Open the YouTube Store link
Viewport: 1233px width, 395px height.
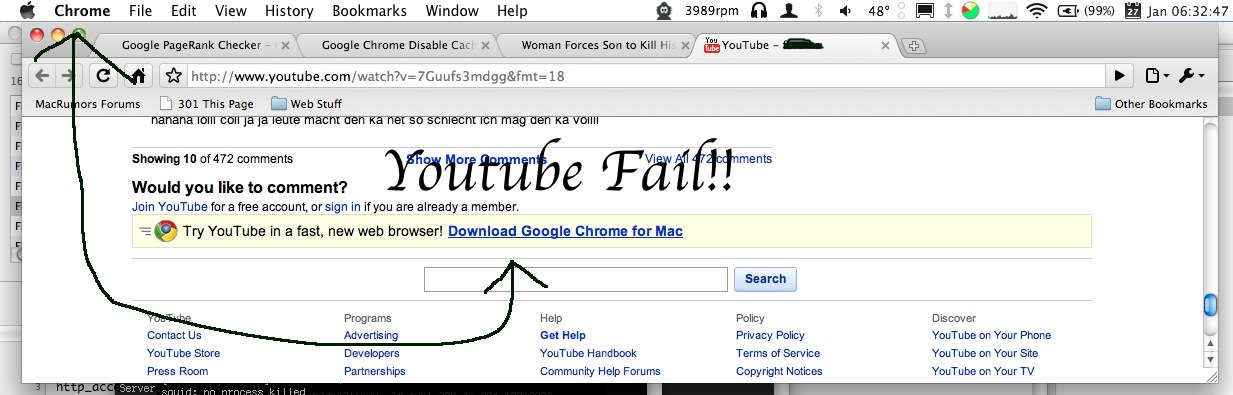[183, 354]
